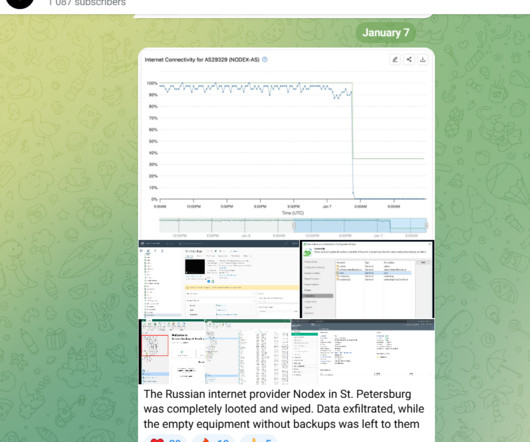Click the January 7 date badge
This screenshot has height=442, width=530.
click(386, 33)
